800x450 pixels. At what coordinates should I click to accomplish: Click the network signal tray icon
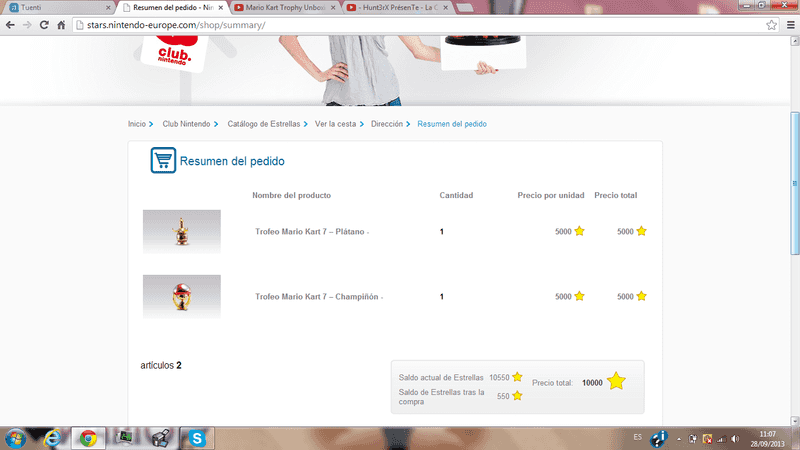721,439
